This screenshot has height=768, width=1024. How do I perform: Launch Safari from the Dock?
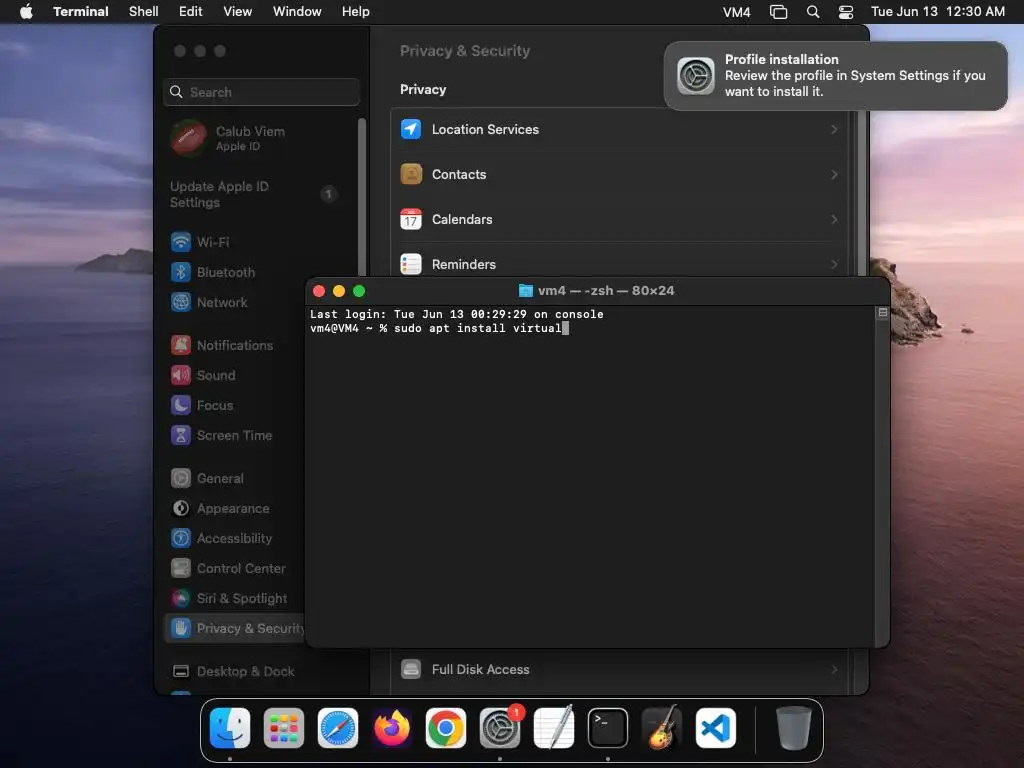(338, 728)
